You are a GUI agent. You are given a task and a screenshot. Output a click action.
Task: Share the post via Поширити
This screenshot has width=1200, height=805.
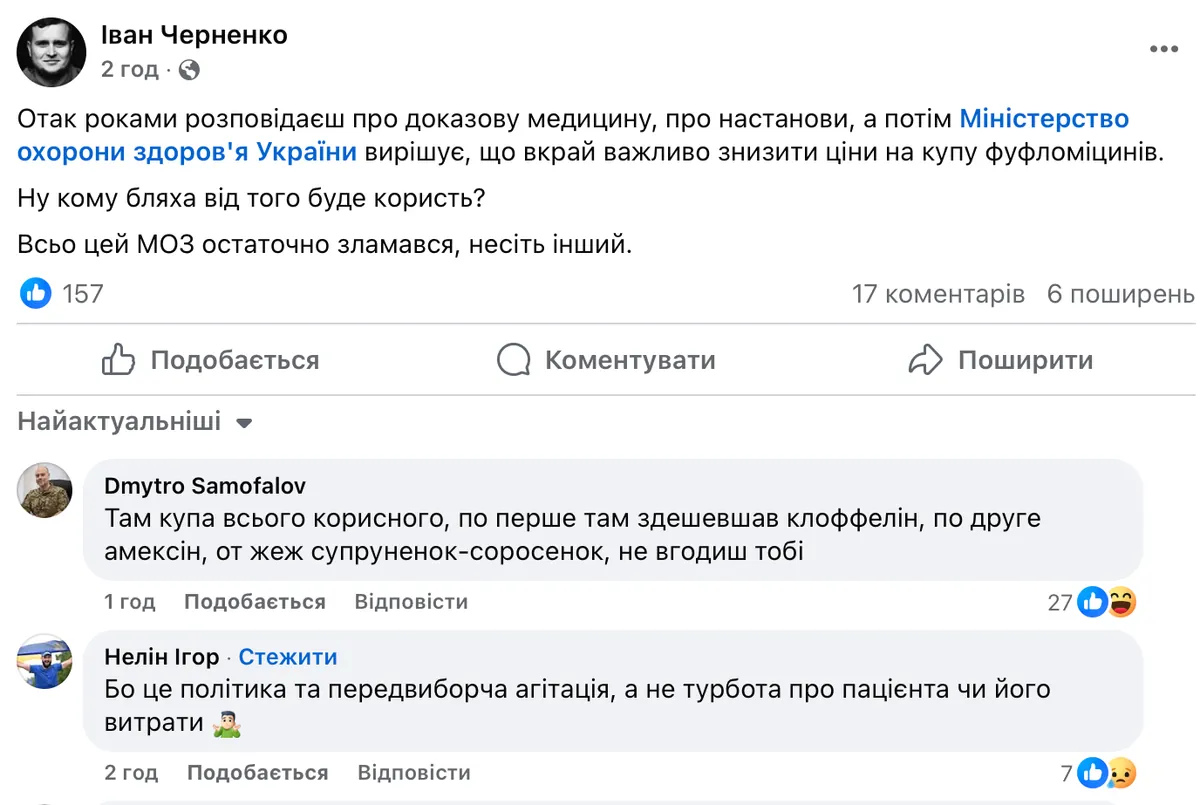(1001, 360)
